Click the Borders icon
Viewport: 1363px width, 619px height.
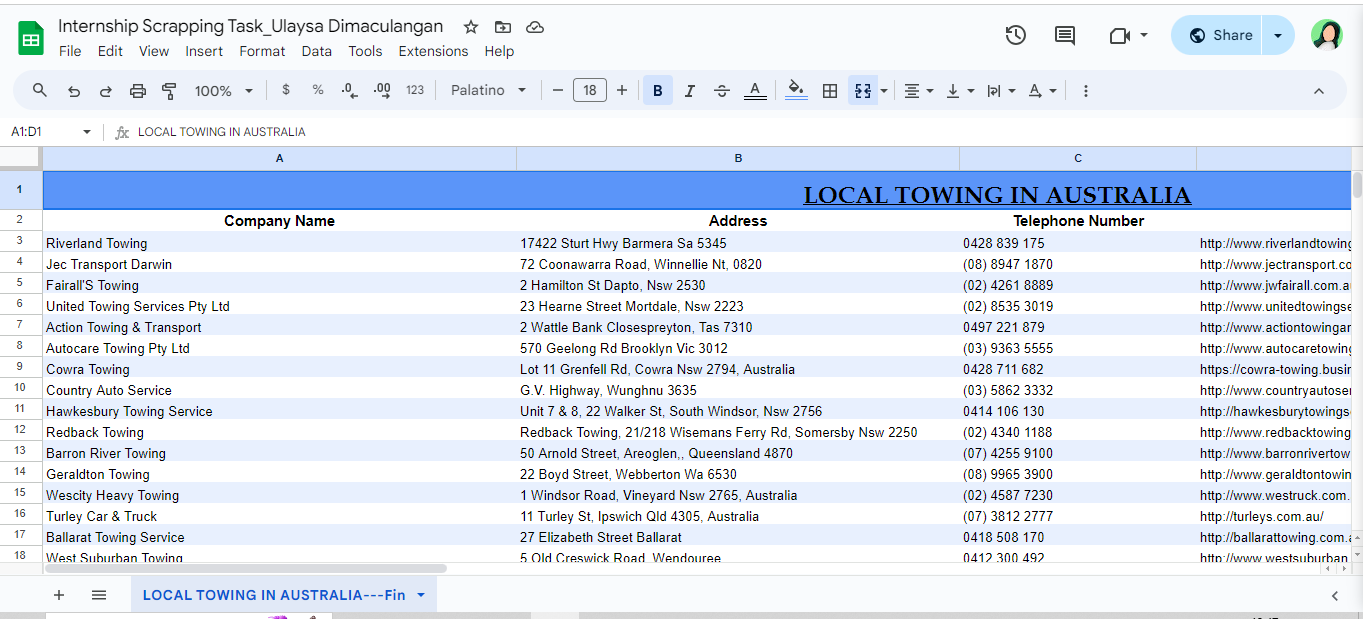click(x=829, y=91)
